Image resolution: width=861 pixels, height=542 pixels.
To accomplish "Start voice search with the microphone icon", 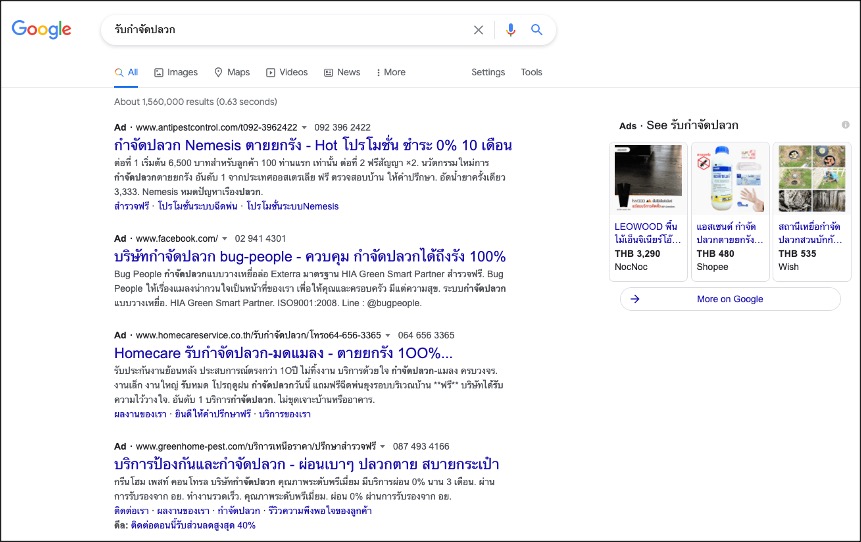I will (511, 30).
